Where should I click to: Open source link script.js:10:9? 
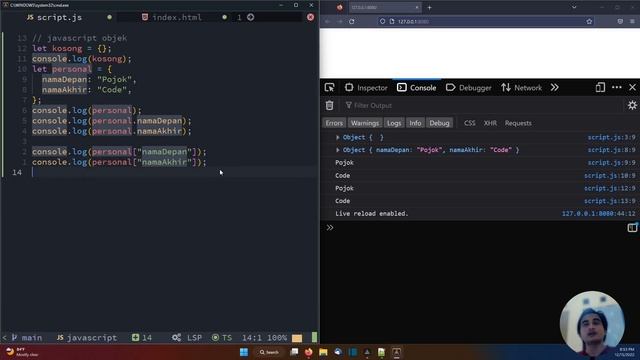click(x=610, y=176)
